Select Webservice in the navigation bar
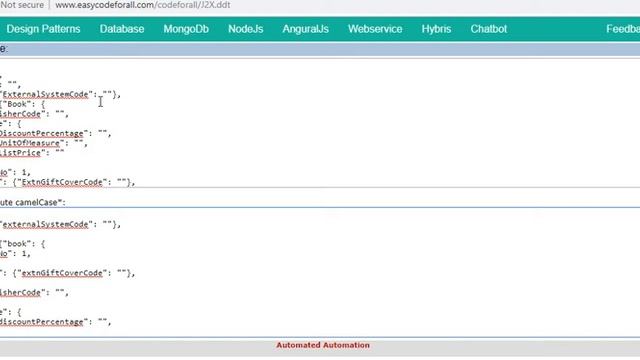Screen dimensions: 640x360 coord(375,29)
